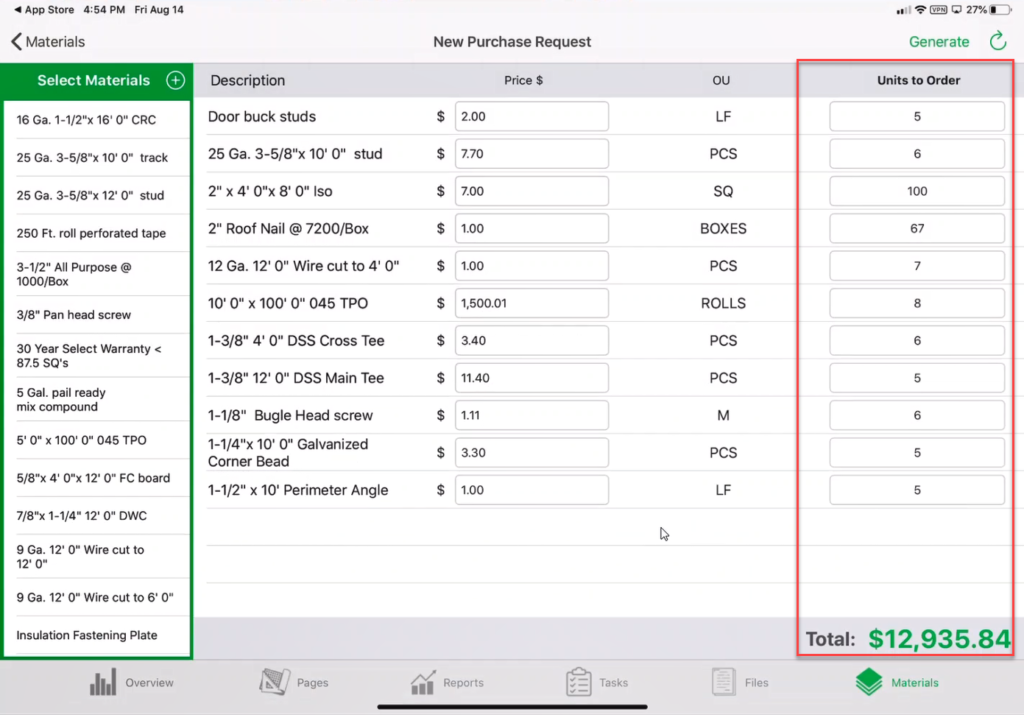1024x715 pixels.
Task: Edit the 1-1/8" Bugle Head screw price
Action: click(532, 415)
